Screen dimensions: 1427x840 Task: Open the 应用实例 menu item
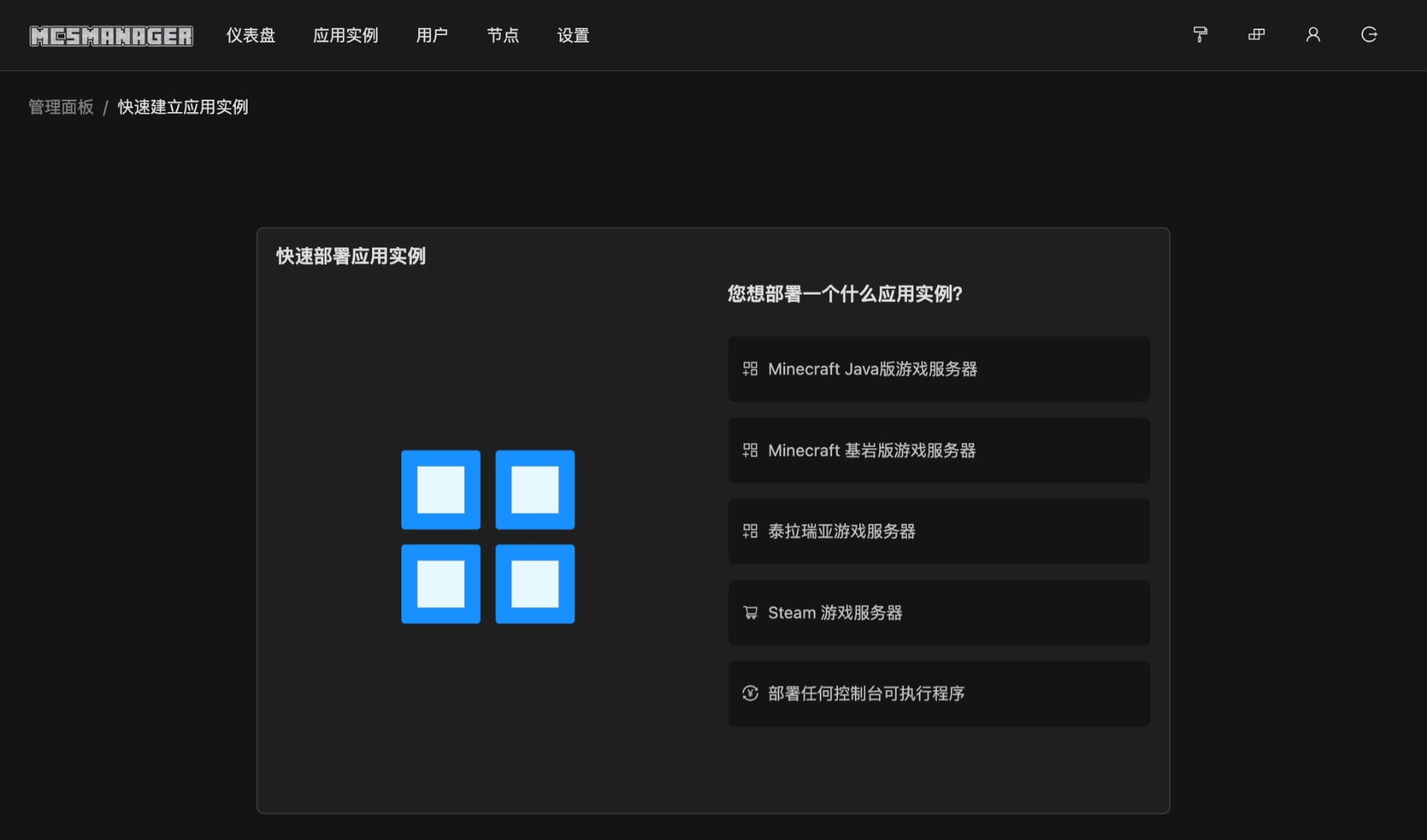click(x=345, y=36)
